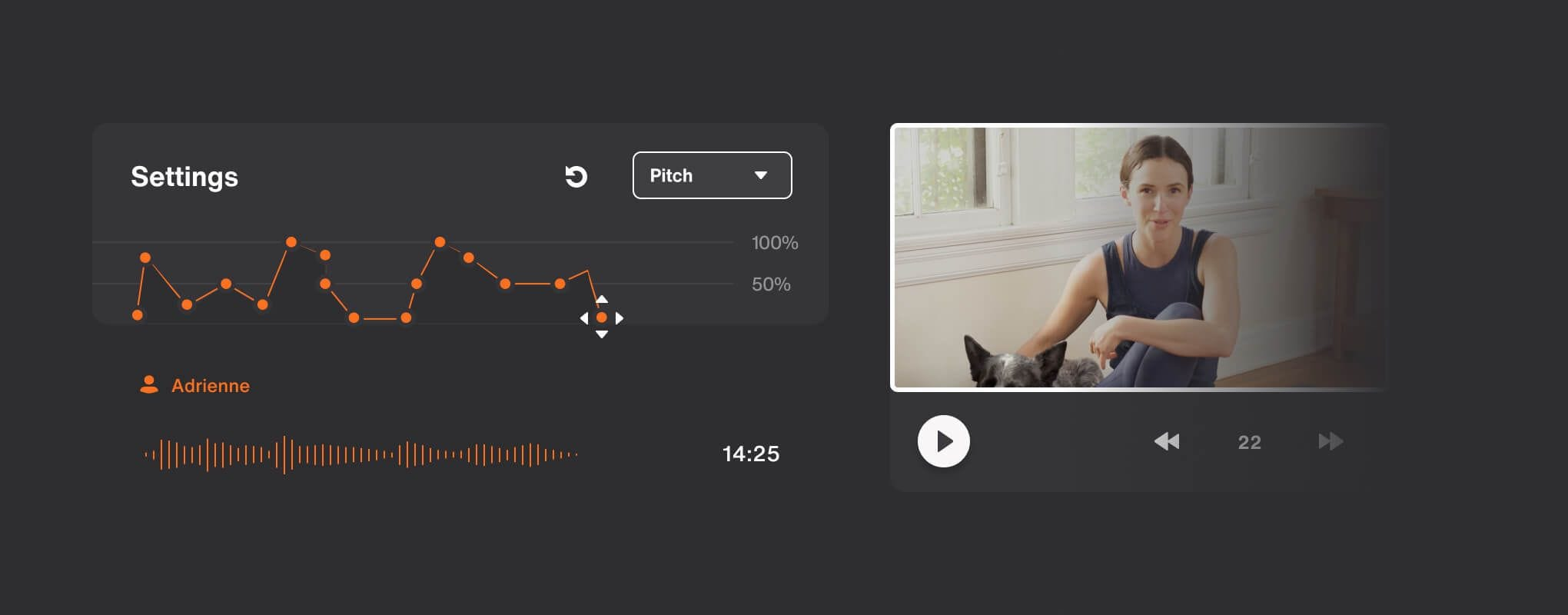
Task: Click the 22 frame counter between skip arrows
Action: coord(1249,442)
